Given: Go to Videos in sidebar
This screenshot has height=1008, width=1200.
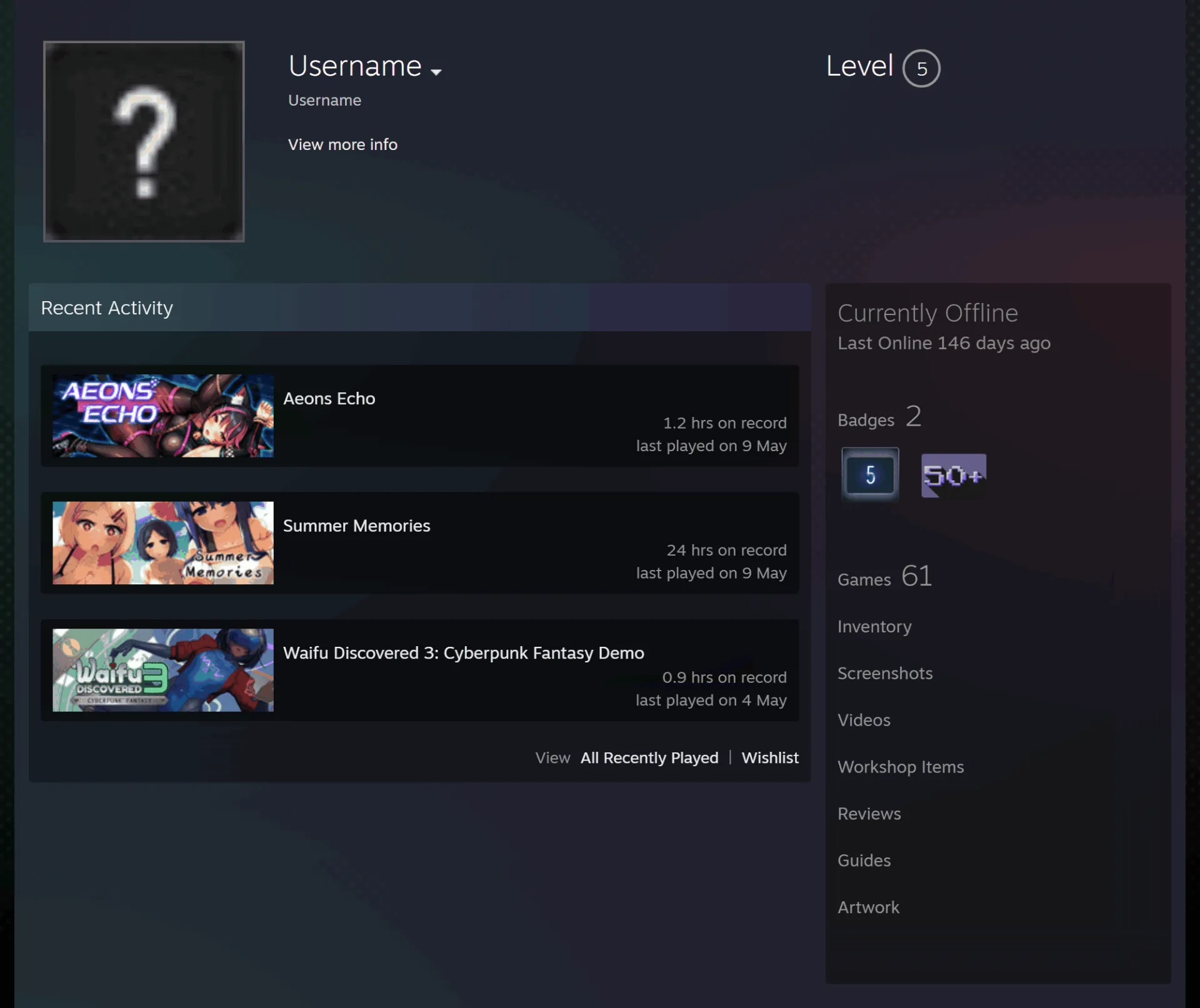Looking at the screenshot, I should tap(864, 720).
